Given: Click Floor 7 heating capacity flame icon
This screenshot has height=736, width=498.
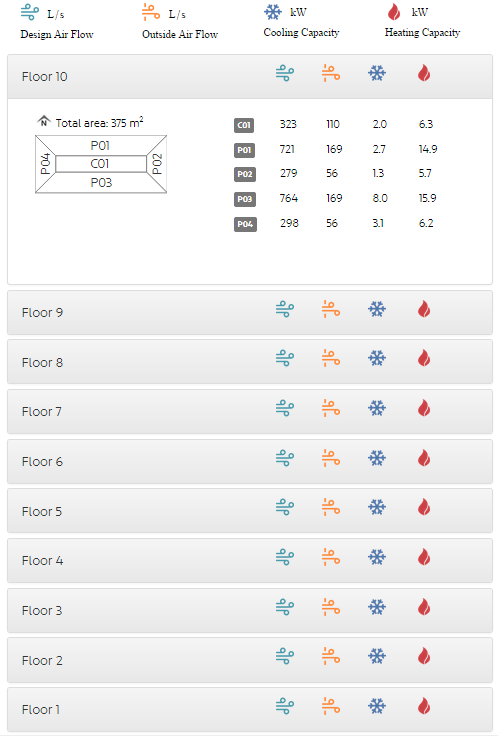Looking at the screenshot, I should coord(424,408).
